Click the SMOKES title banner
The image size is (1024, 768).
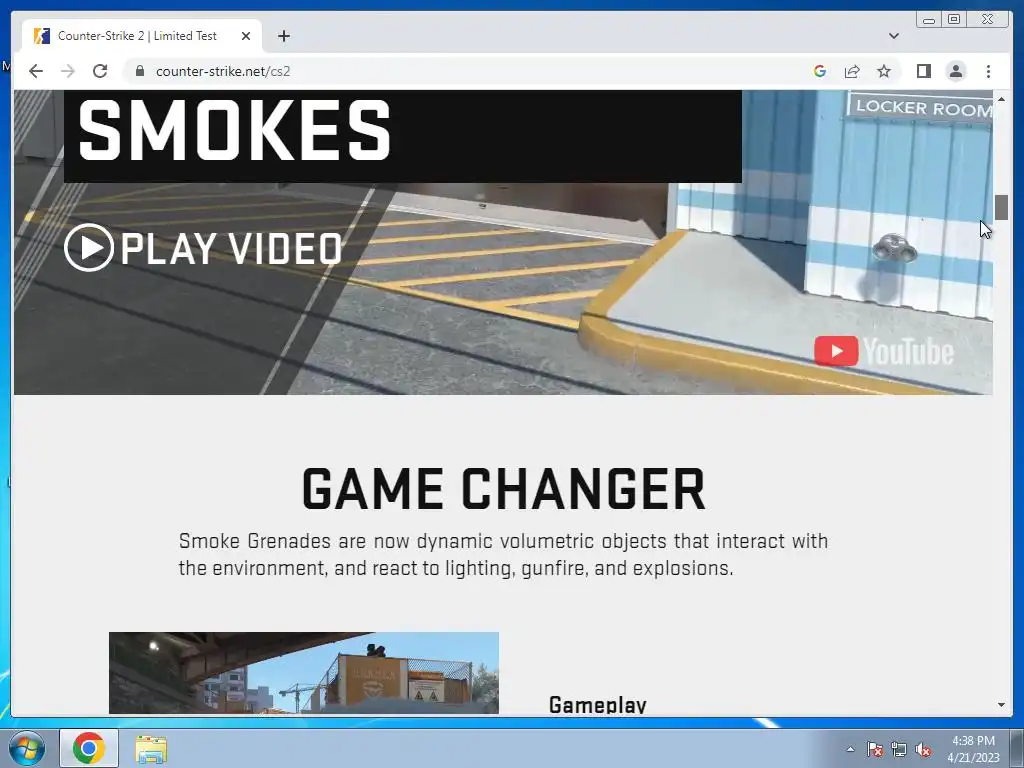coord(403,136)
